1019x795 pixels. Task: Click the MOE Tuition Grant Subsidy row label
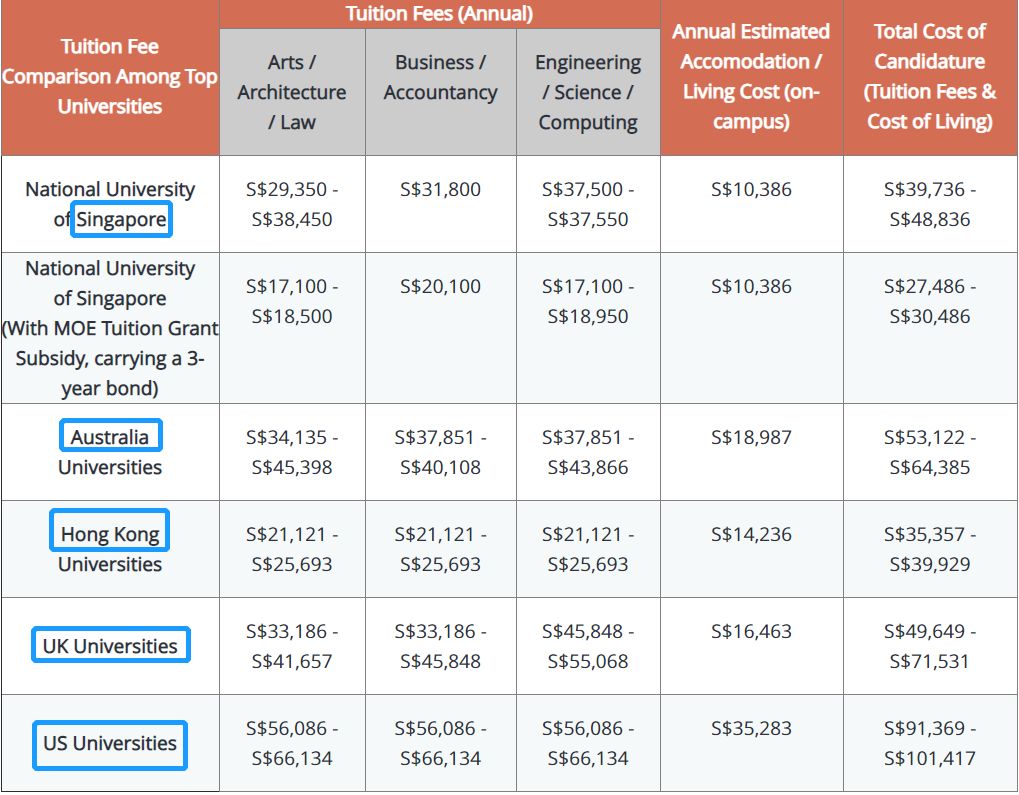click(x=110, y=328)
